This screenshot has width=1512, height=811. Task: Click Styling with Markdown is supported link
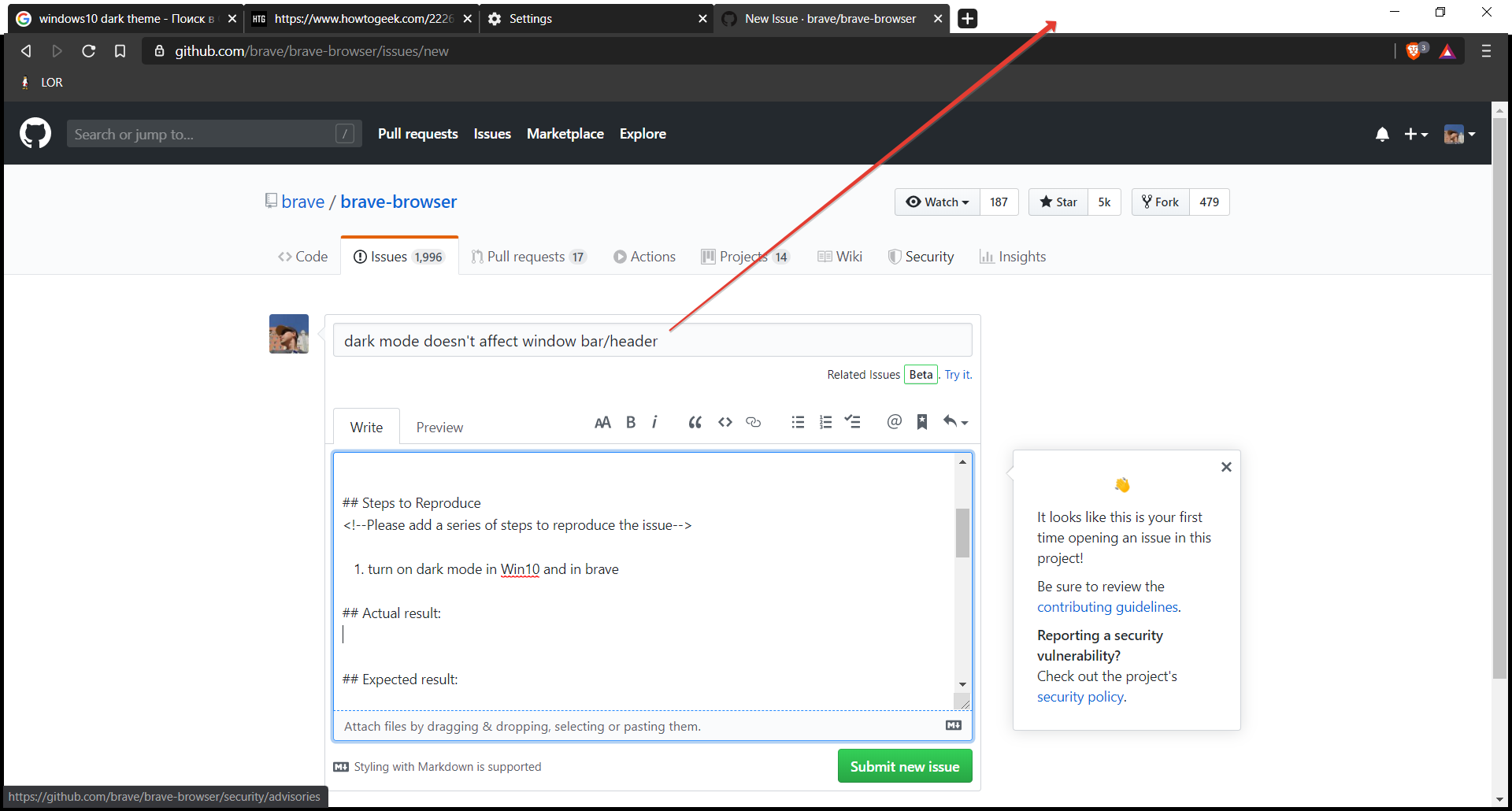pos(438,767)
